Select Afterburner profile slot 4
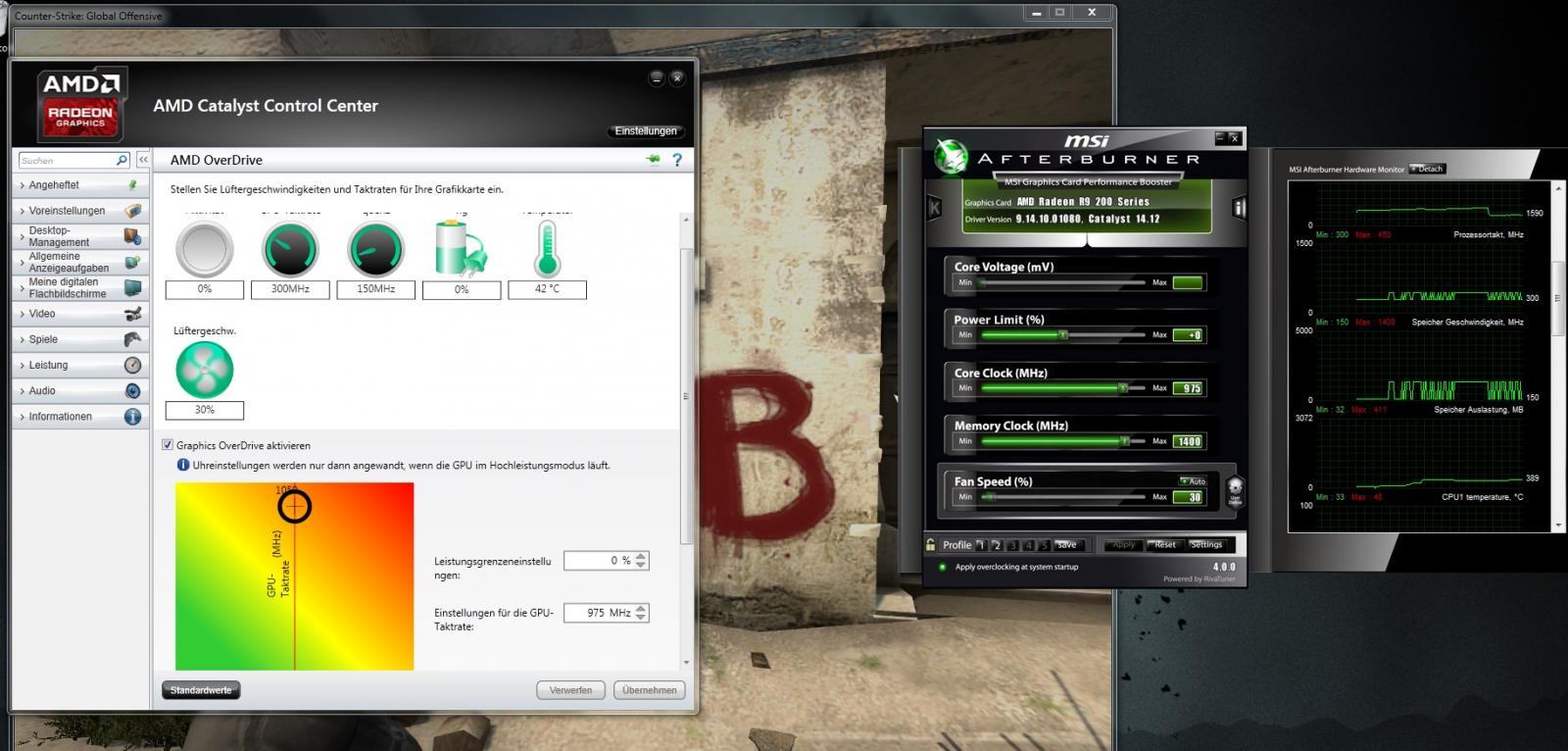 [1028, 545]
